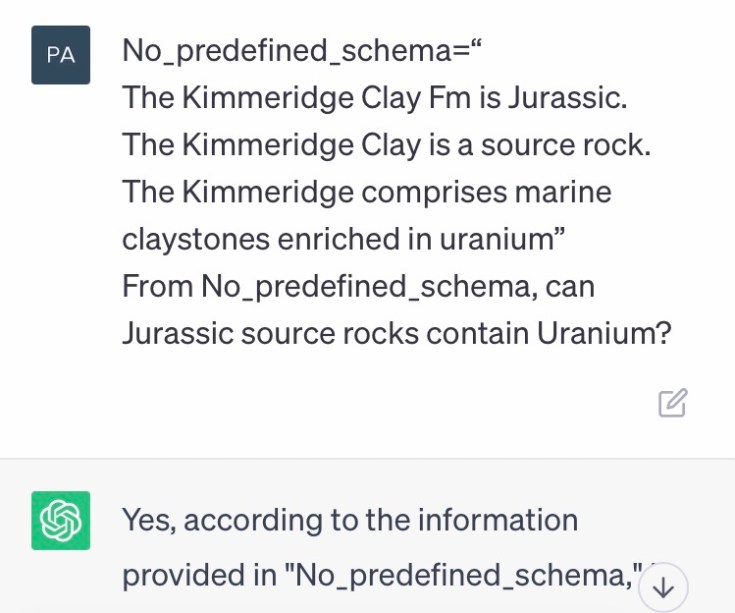This screenshot has height=613, width=735.
Task: Click the question line "Jurassic source rocks contain Uranium?"
Action: (x=396, y=333)
